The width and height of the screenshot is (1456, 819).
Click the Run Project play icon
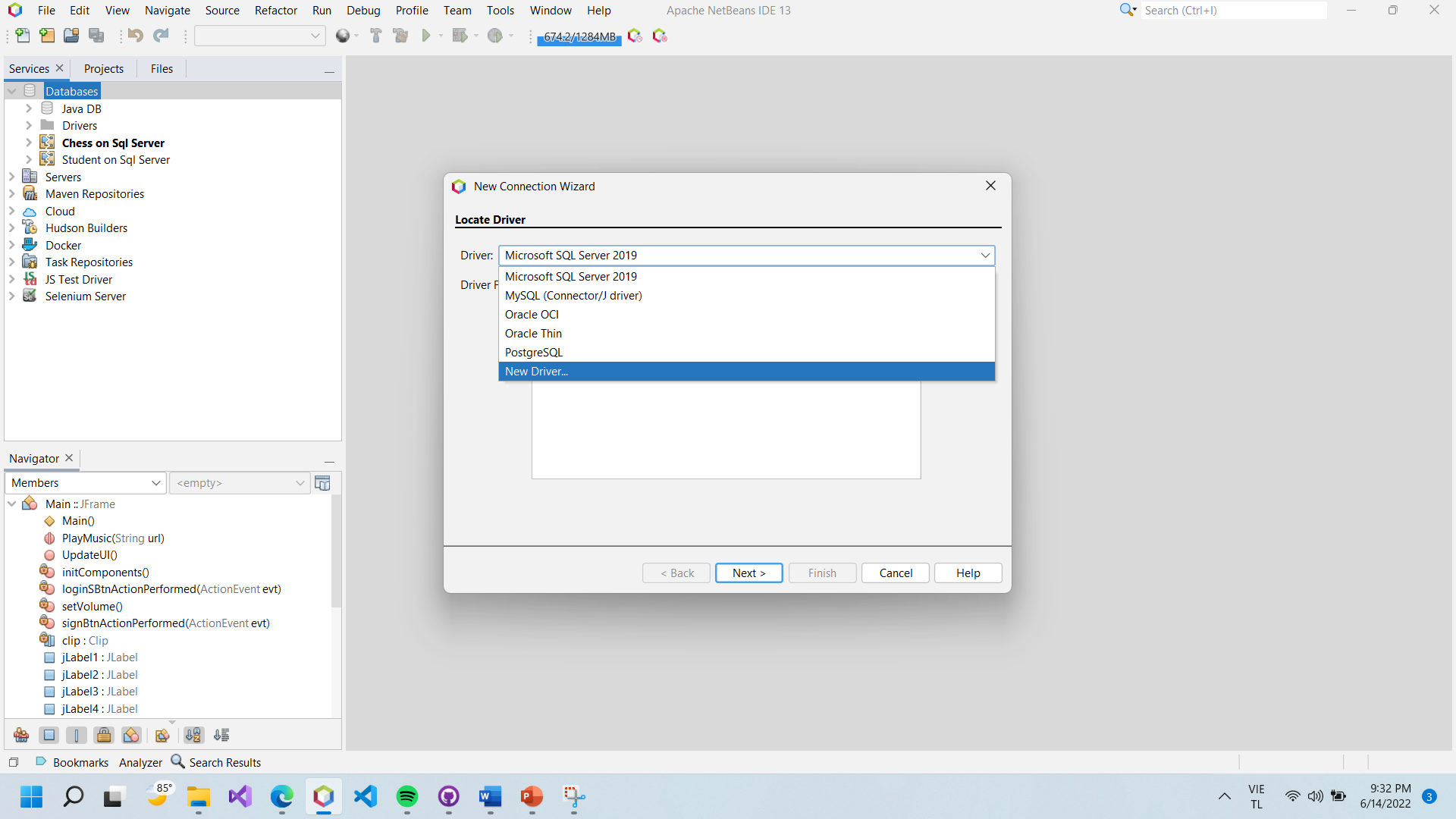click(426, 36)
